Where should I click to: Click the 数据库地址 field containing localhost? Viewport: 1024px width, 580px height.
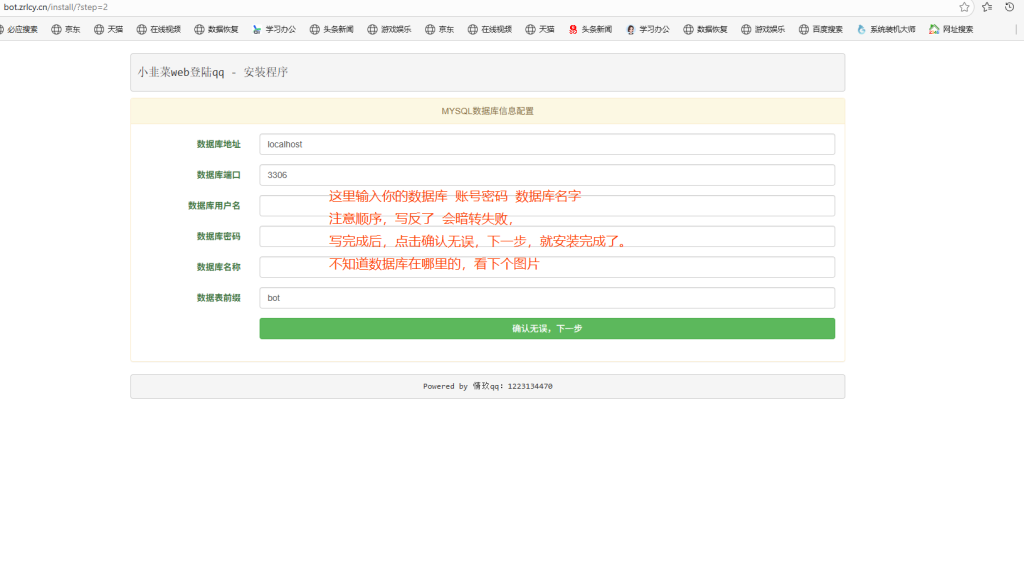(x=546, y=144)
